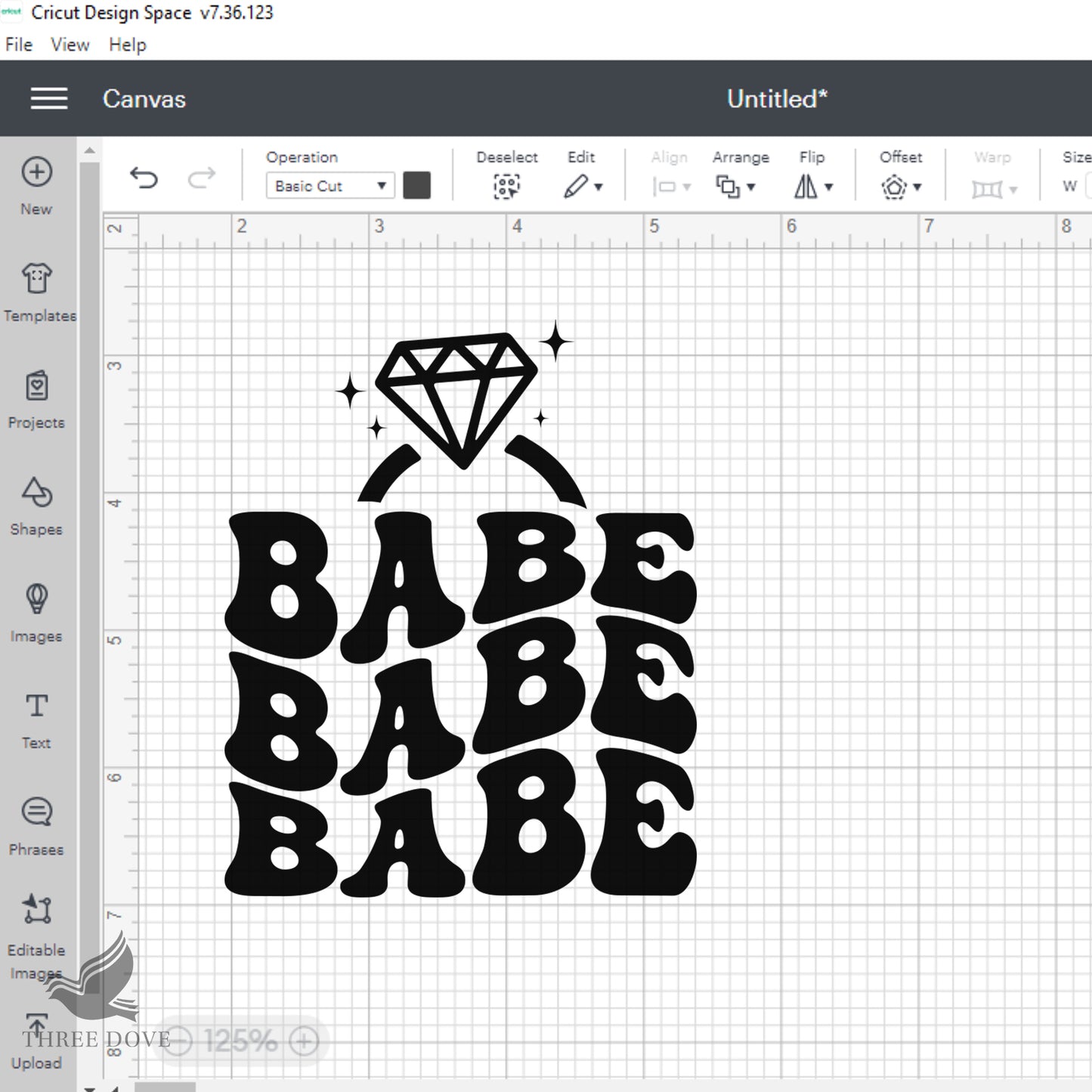
Task: Click the Align icon
Action: (664, 187)
